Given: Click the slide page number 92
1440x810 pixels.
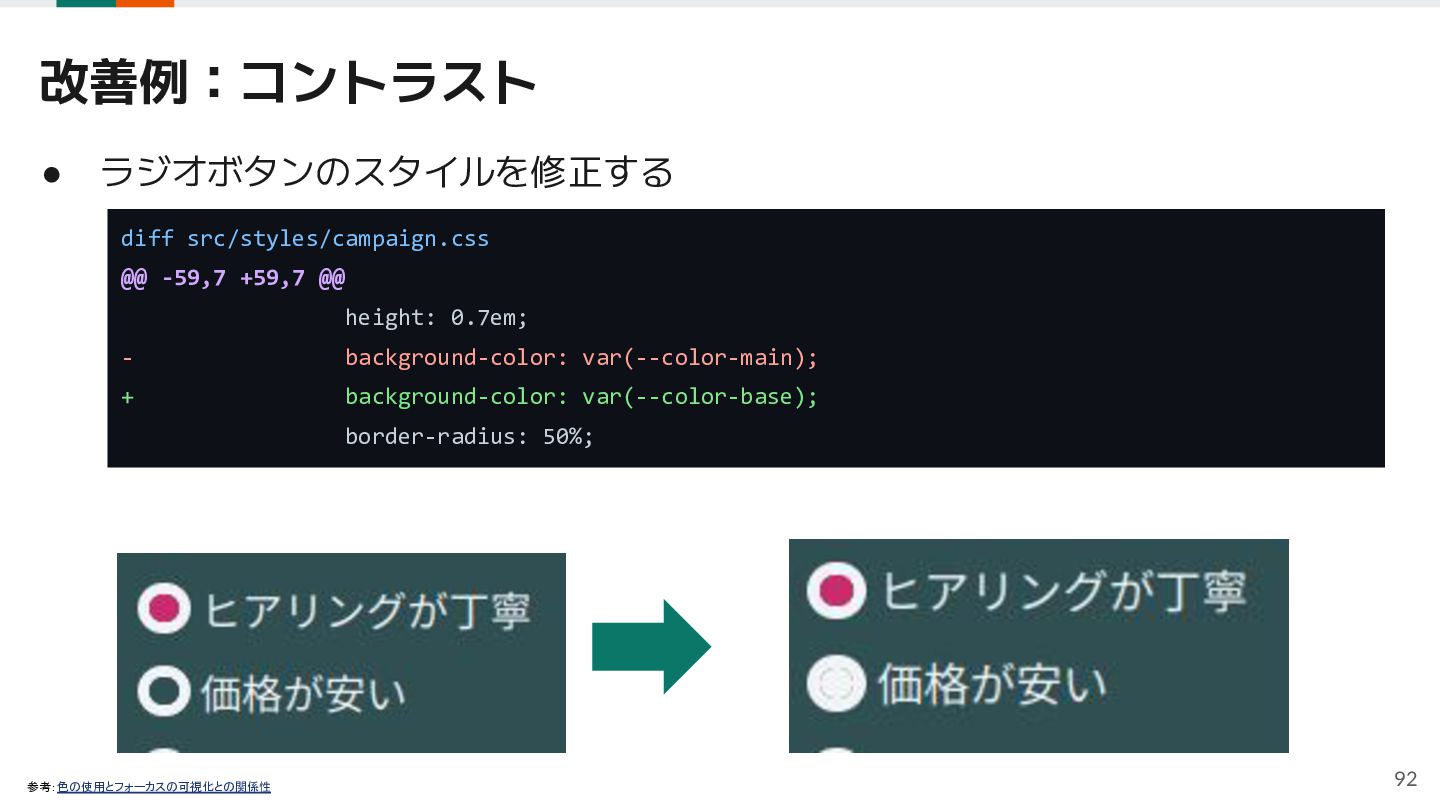Looking at the screenshot, I should pyautogui.click(x=1406, y=779).
